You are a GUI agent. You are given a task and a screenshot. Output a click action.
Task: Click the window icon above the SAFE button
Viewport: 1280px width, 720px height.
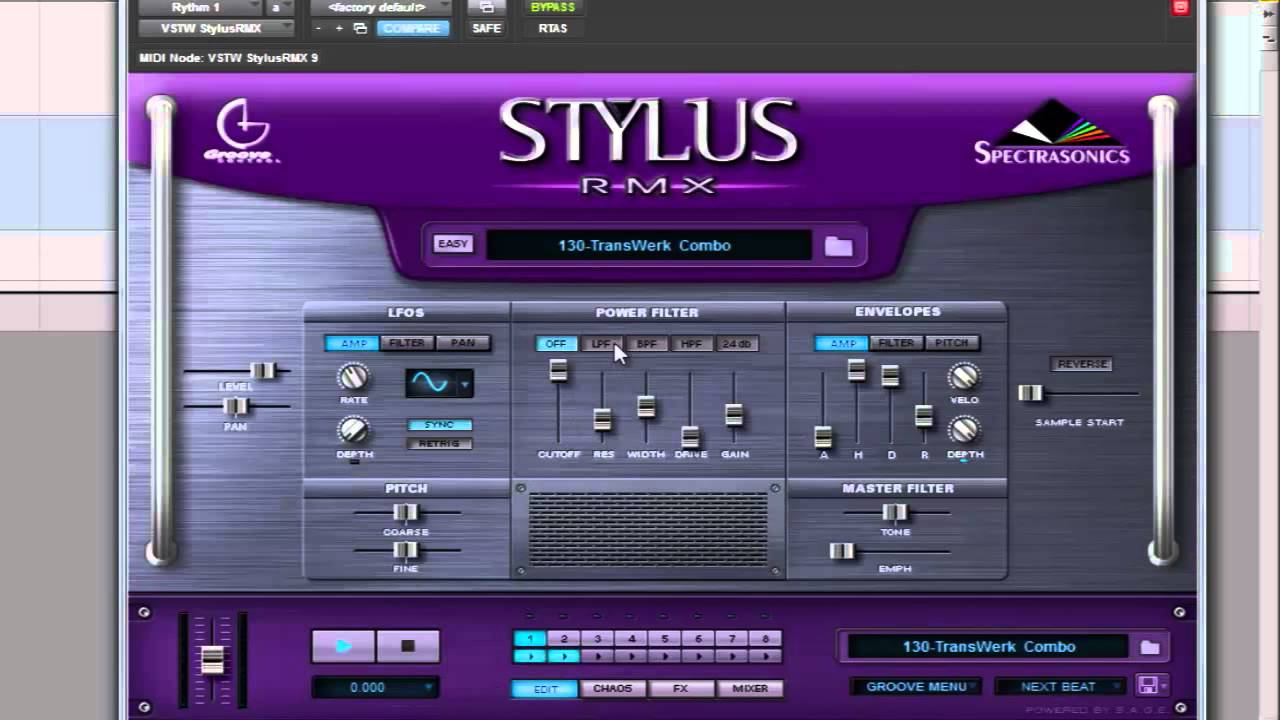coord(487,7)
